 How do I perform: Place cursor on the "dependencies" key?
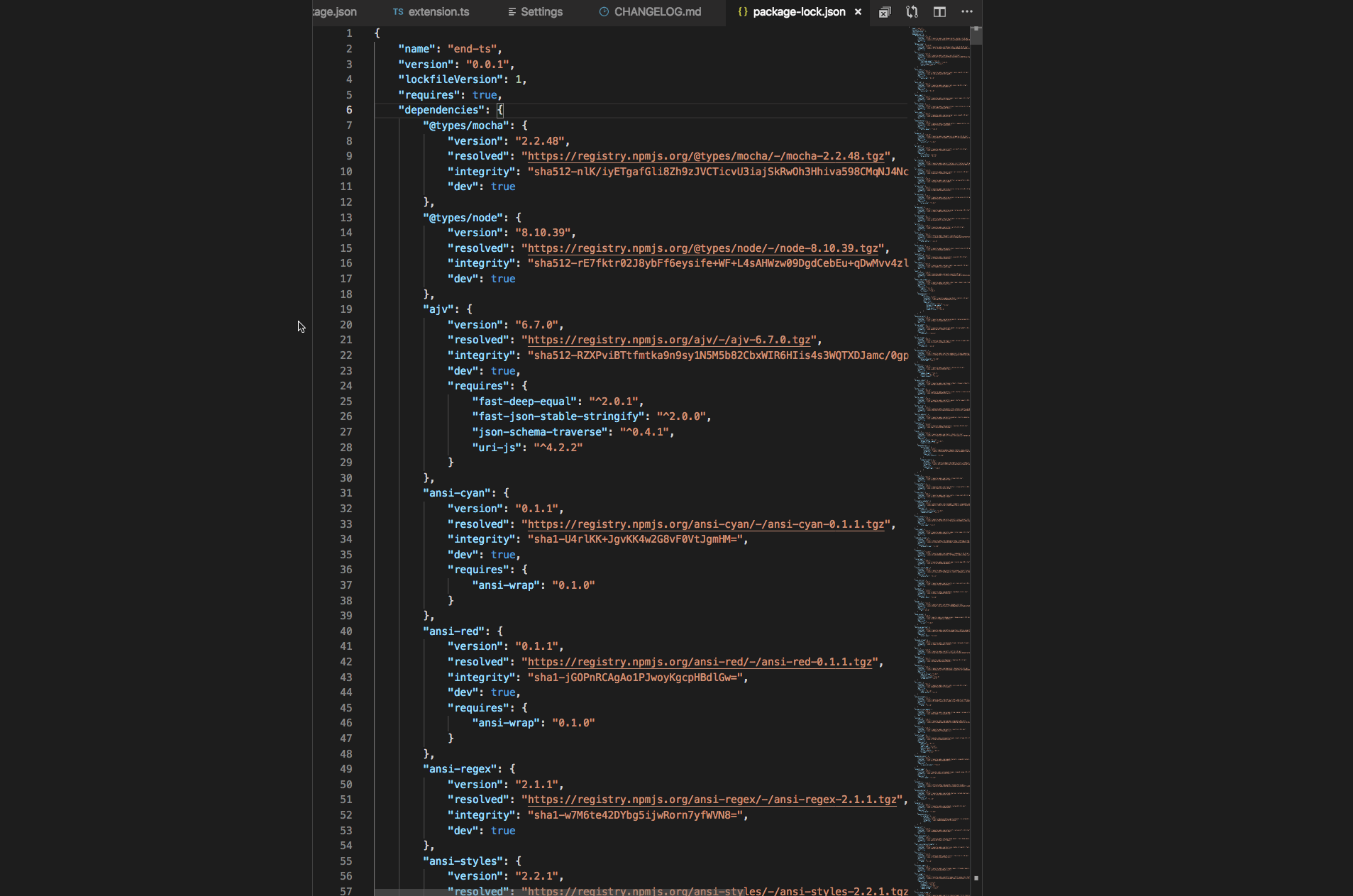point(441,110)
